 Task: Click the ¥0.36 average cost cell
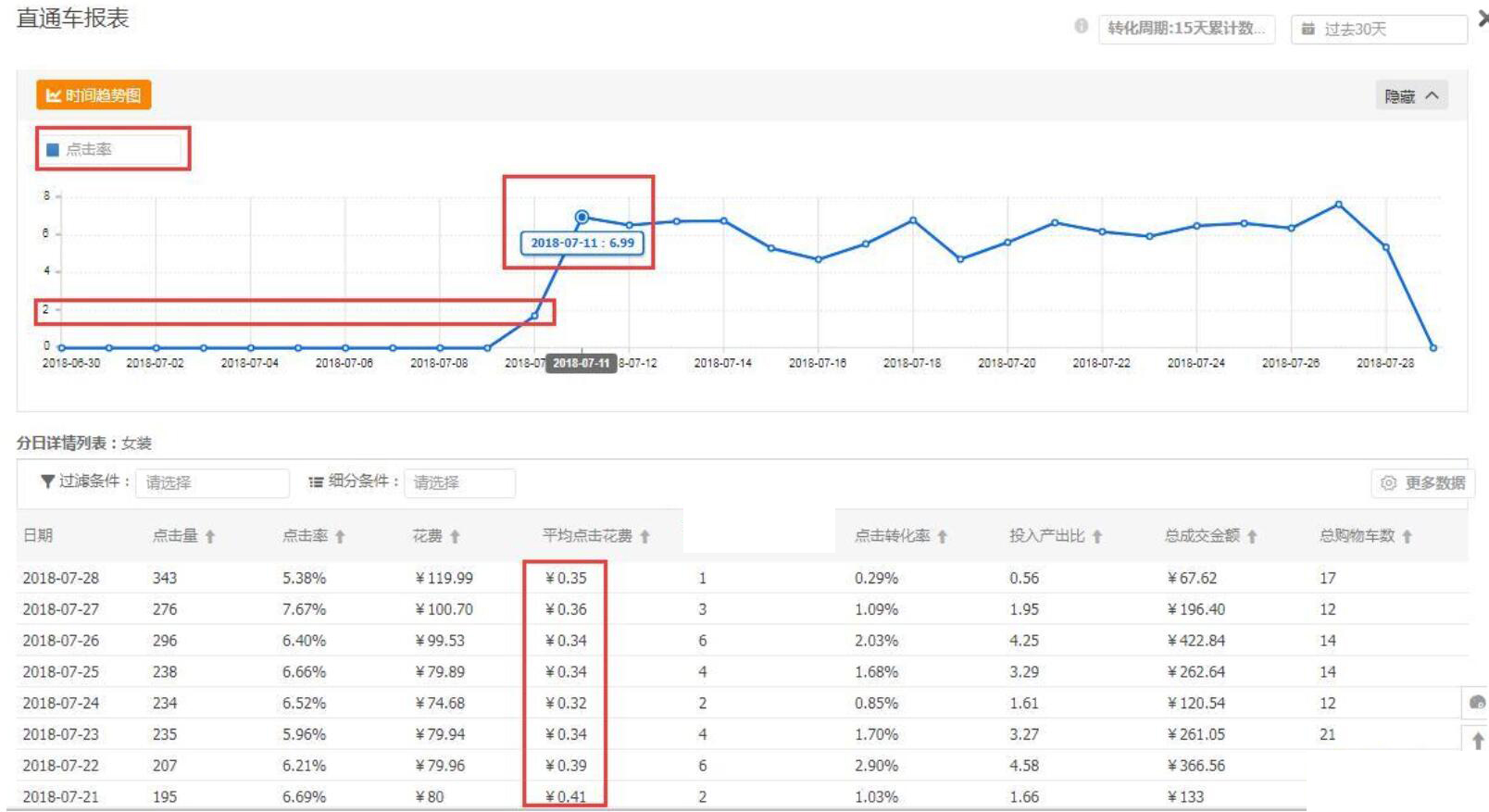click(566, 609)
